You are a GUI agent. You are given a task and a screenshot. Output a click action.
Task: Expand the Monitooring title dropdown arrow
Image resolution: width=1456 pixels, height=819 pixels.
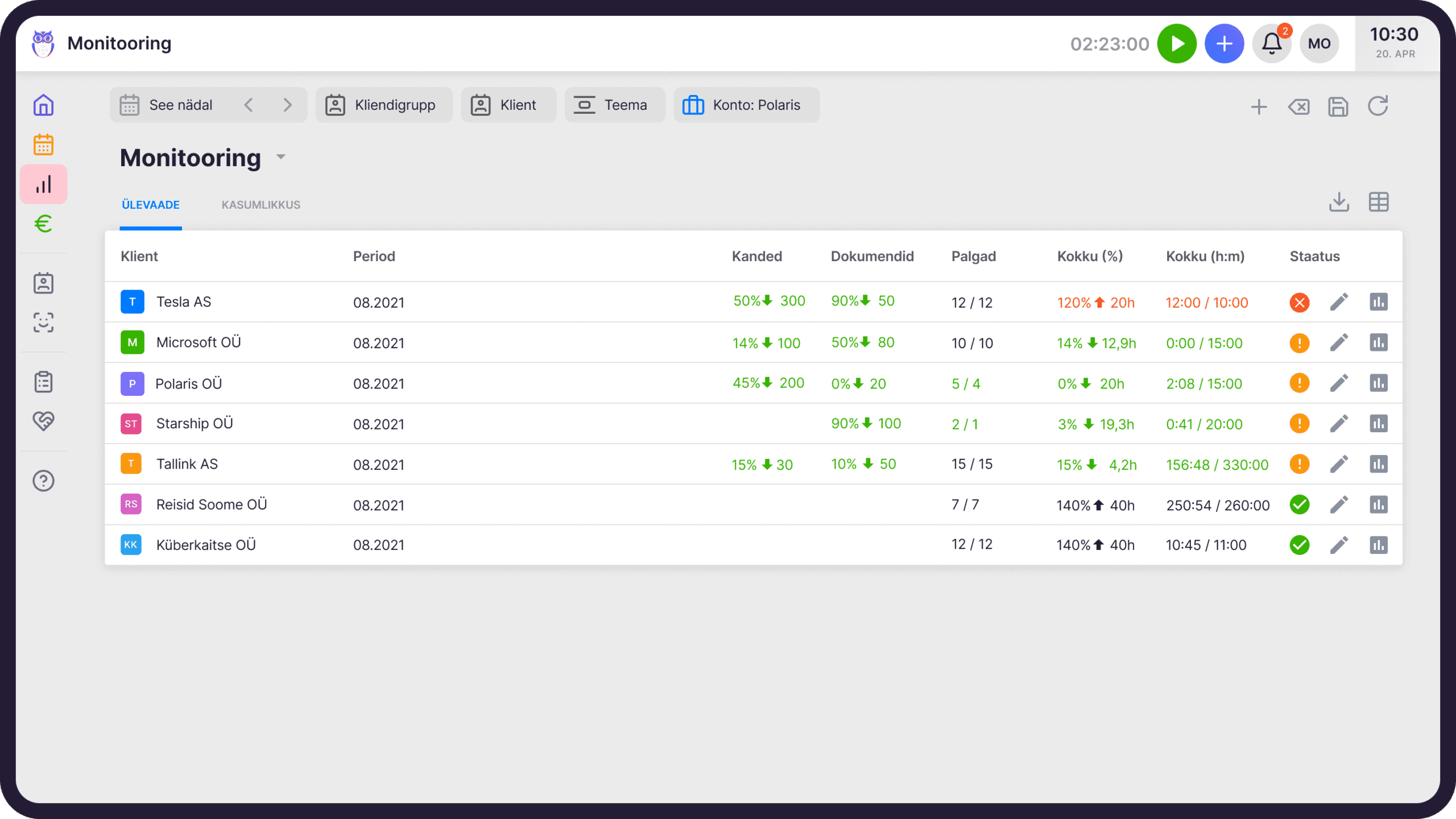[x=280, y=157]
